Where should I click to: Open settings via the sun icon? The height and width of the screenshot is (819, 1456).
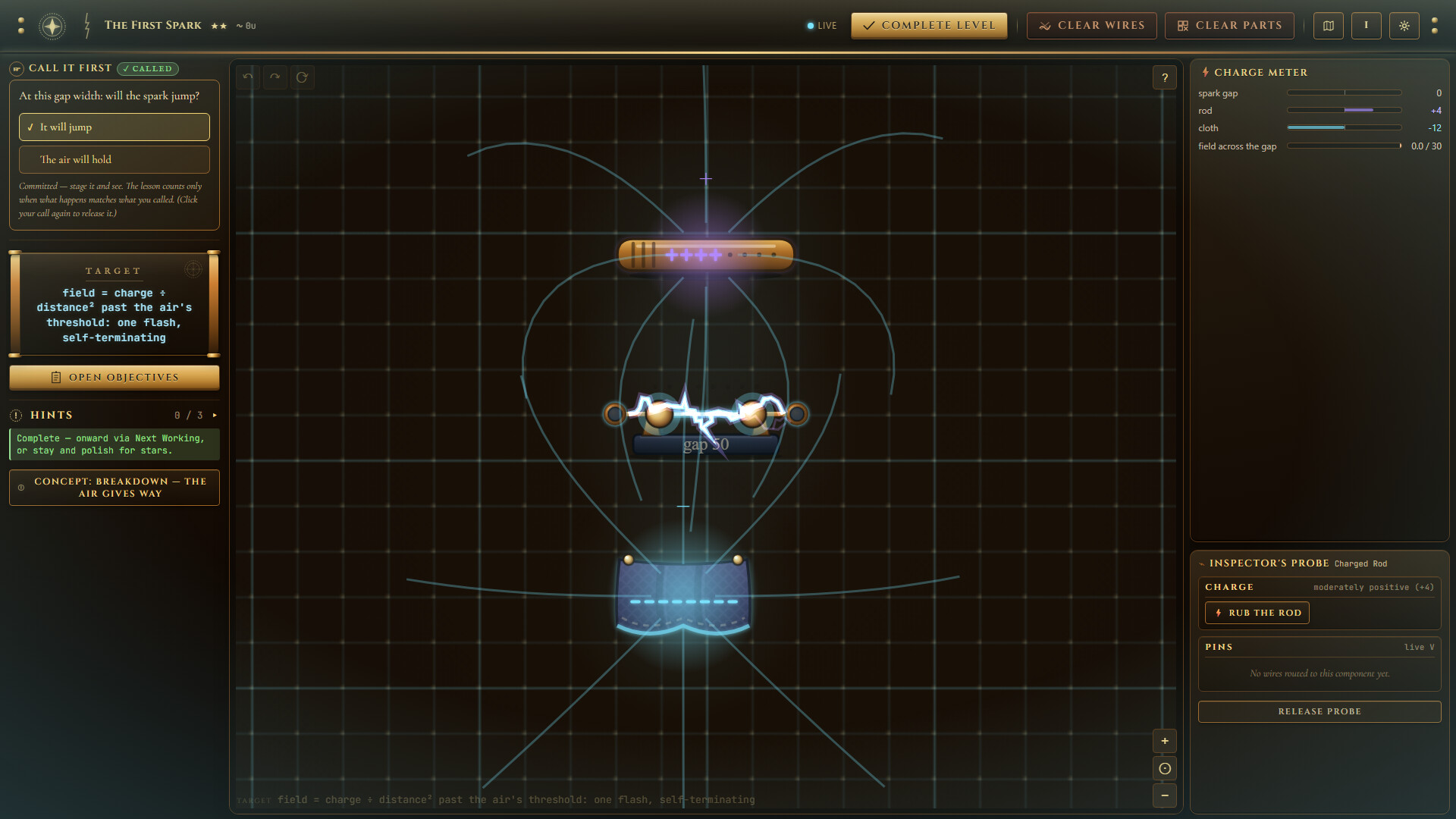(x=1404, y=26)
